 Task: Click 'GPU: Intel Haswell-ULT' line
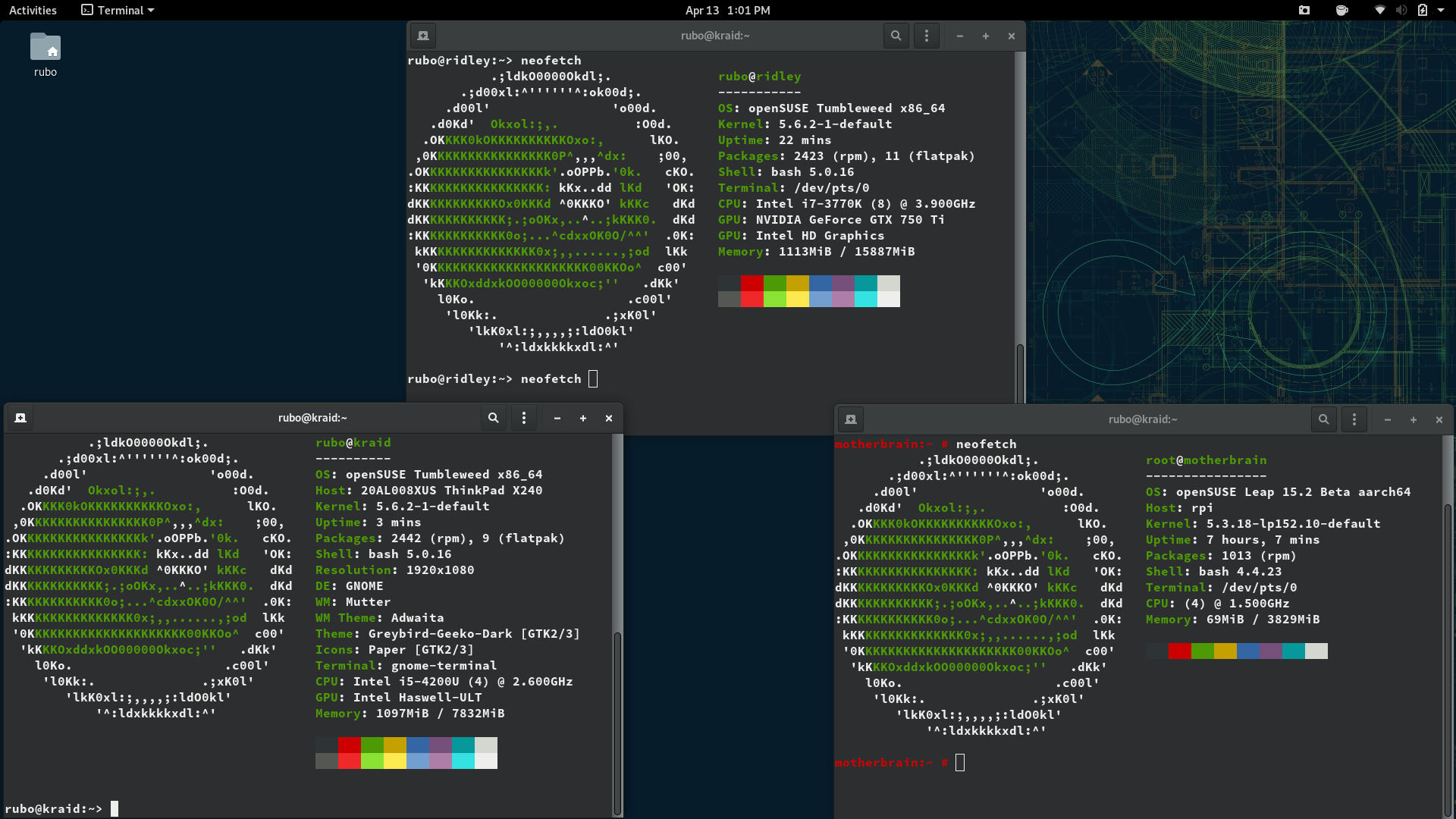(398, 697)
